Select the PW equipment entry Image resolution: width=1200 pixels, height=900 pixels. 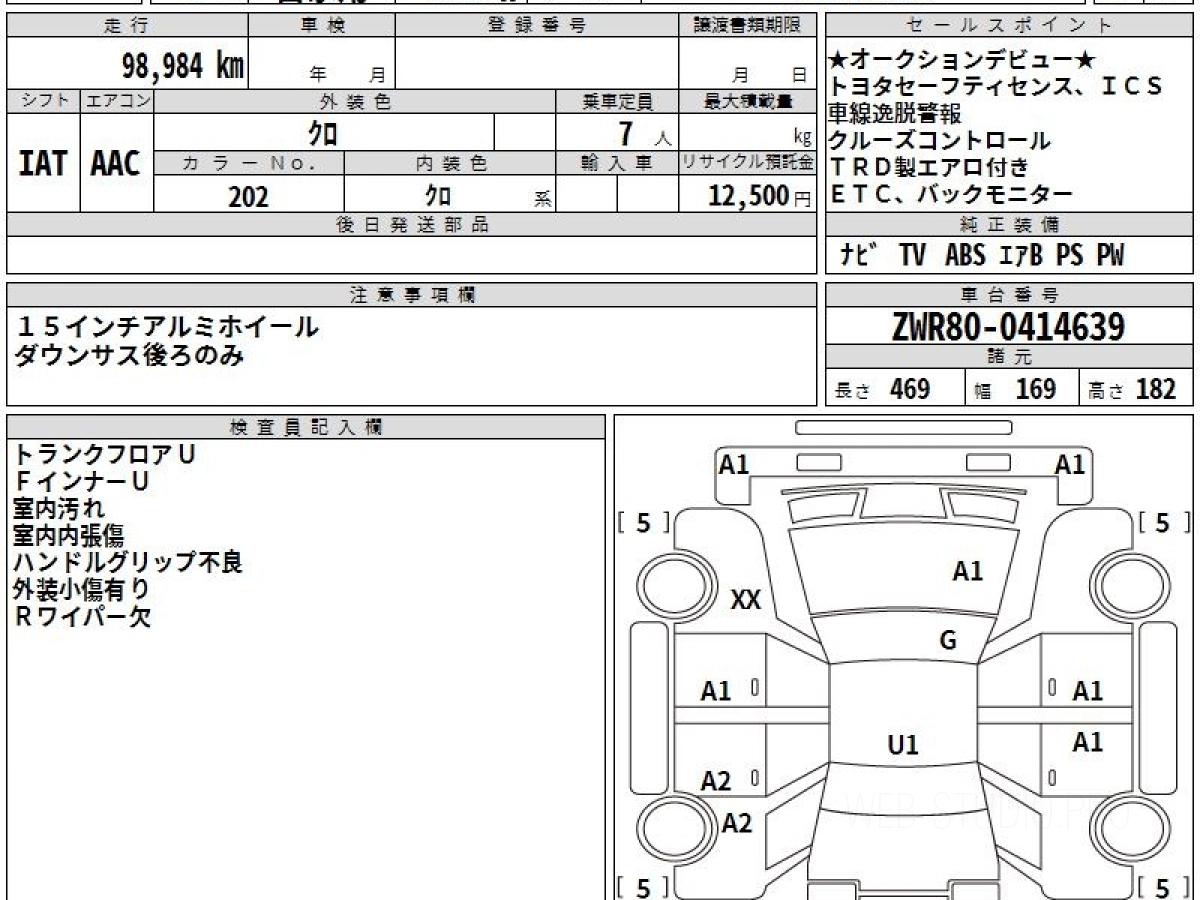coord(1110,255)
